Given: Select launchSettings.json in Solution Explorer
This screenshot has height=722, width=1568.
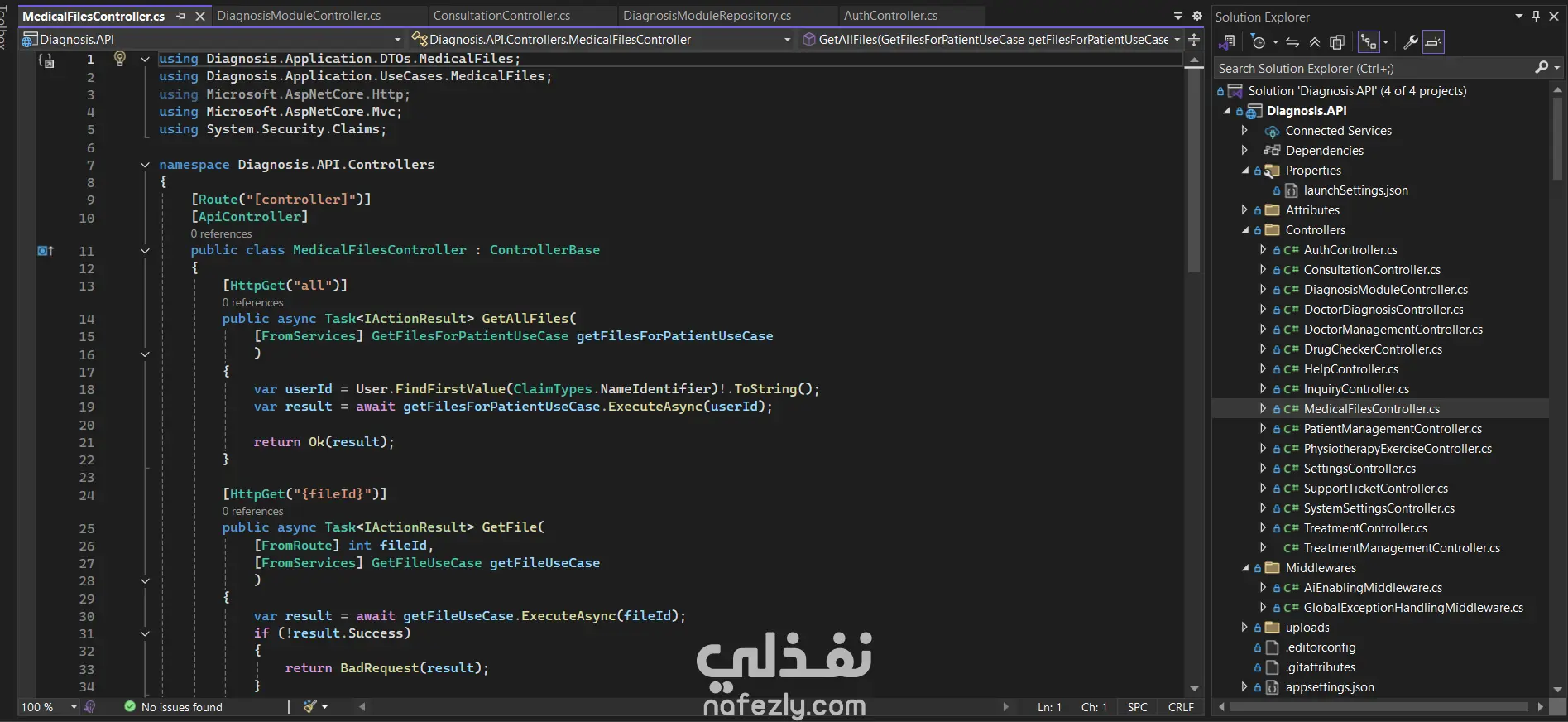Looking at the screenshot, I should pos(1355,190).
